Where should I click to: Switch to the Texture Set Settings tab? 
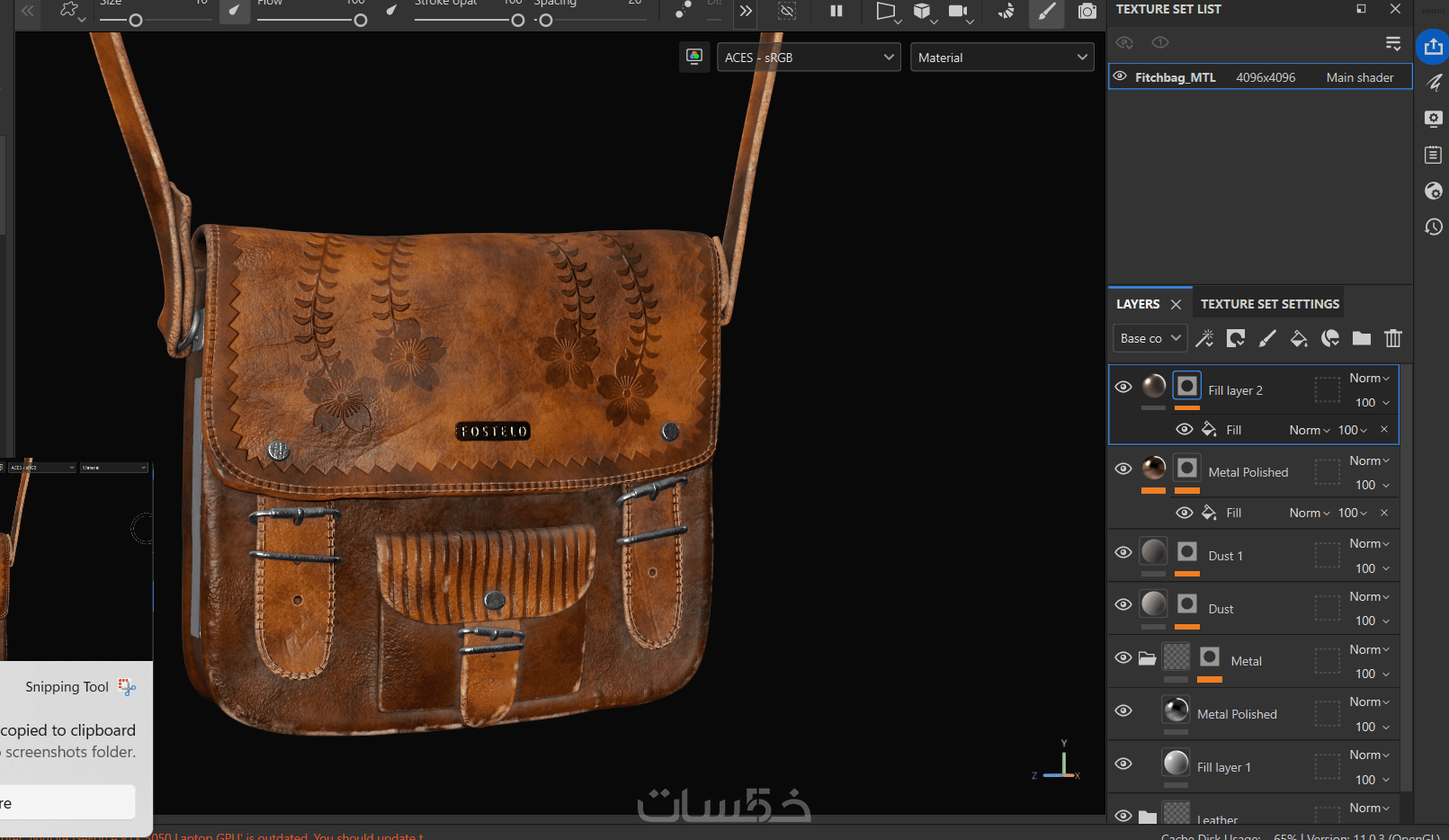click(x=1269, y=304)
